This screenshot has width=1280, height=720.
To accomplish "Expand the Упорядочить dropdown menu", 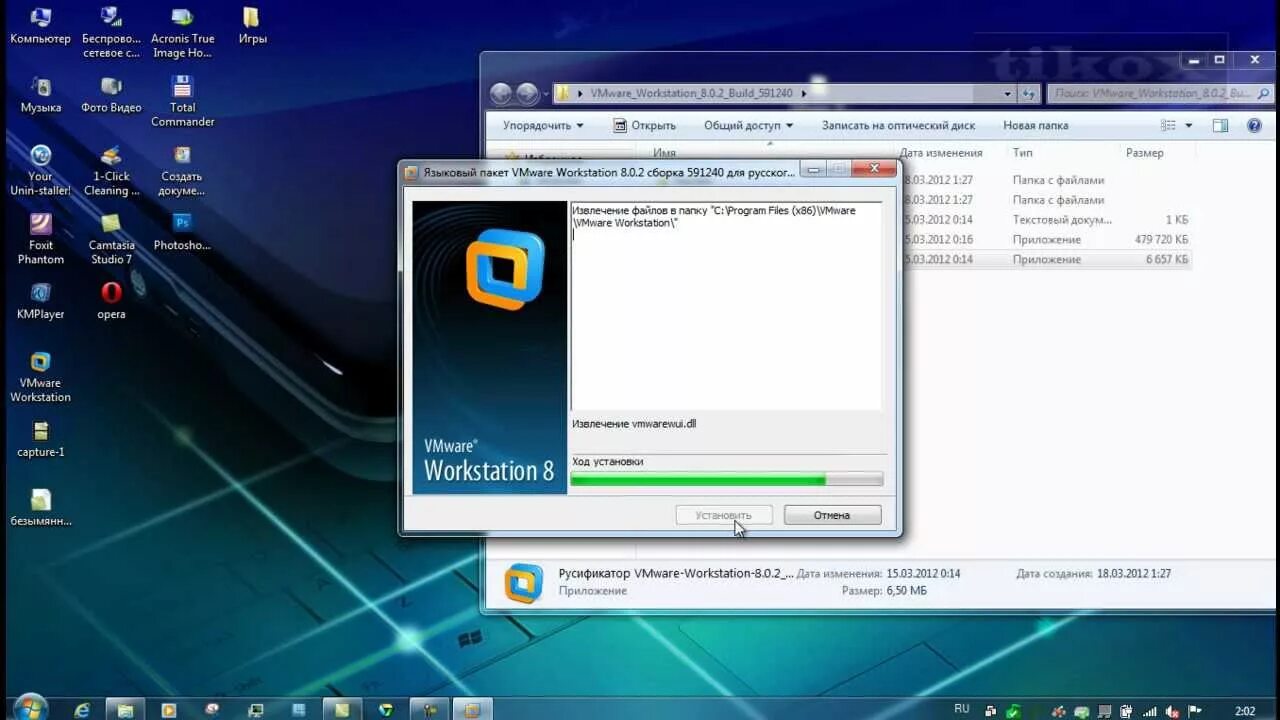I will [543, 126].
